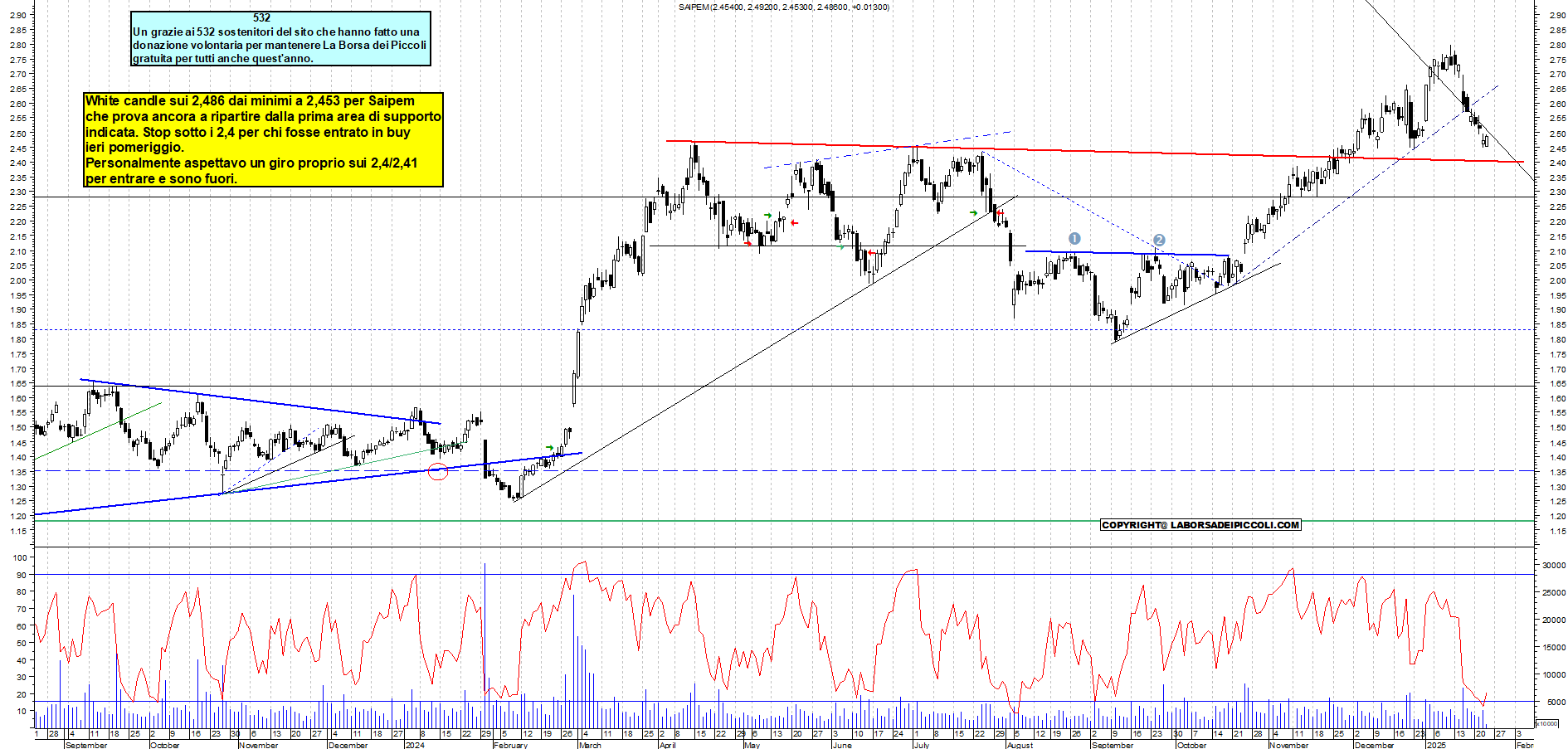Click the x10000 multiplier label
The width and height of the screenshot is (1568, 749).
(x=1547, y=724)
